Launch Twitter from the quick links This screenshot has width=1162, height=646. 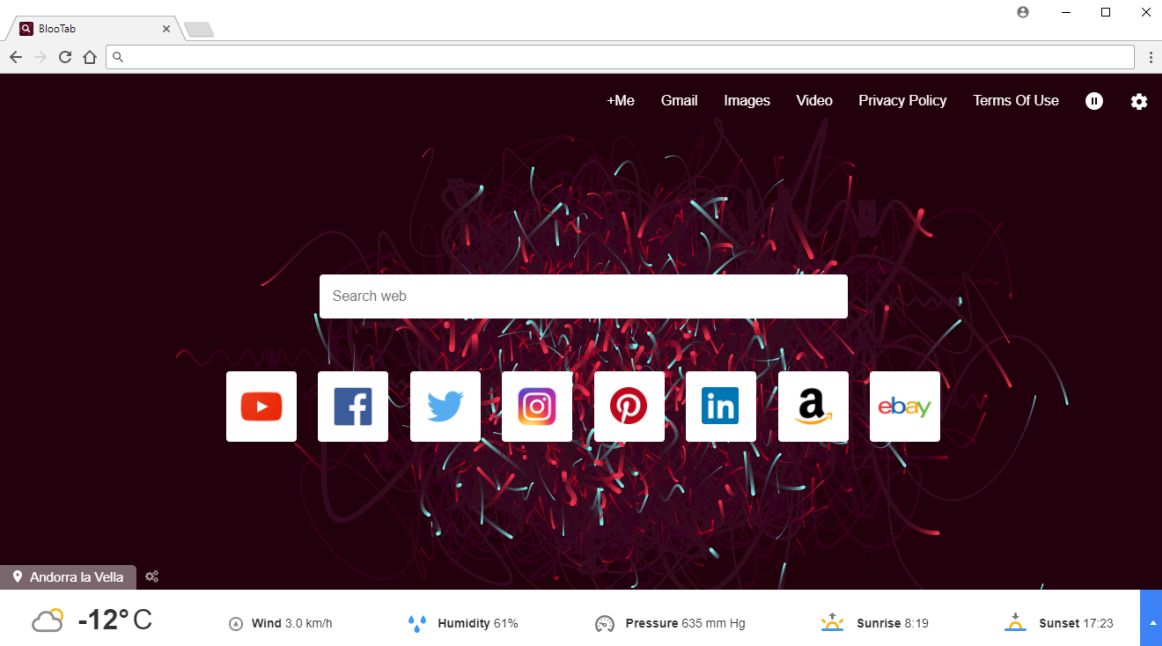[445, 406]
